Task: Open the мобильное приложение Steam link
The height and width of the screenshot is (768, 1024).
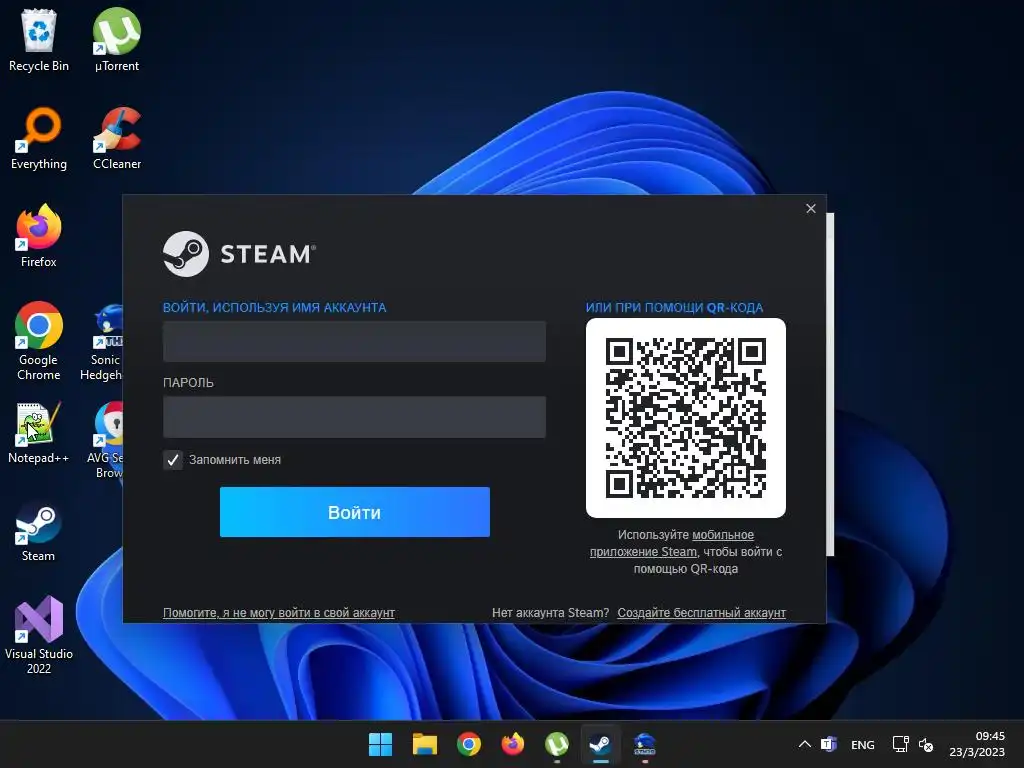Action: [x=672, y=543]
